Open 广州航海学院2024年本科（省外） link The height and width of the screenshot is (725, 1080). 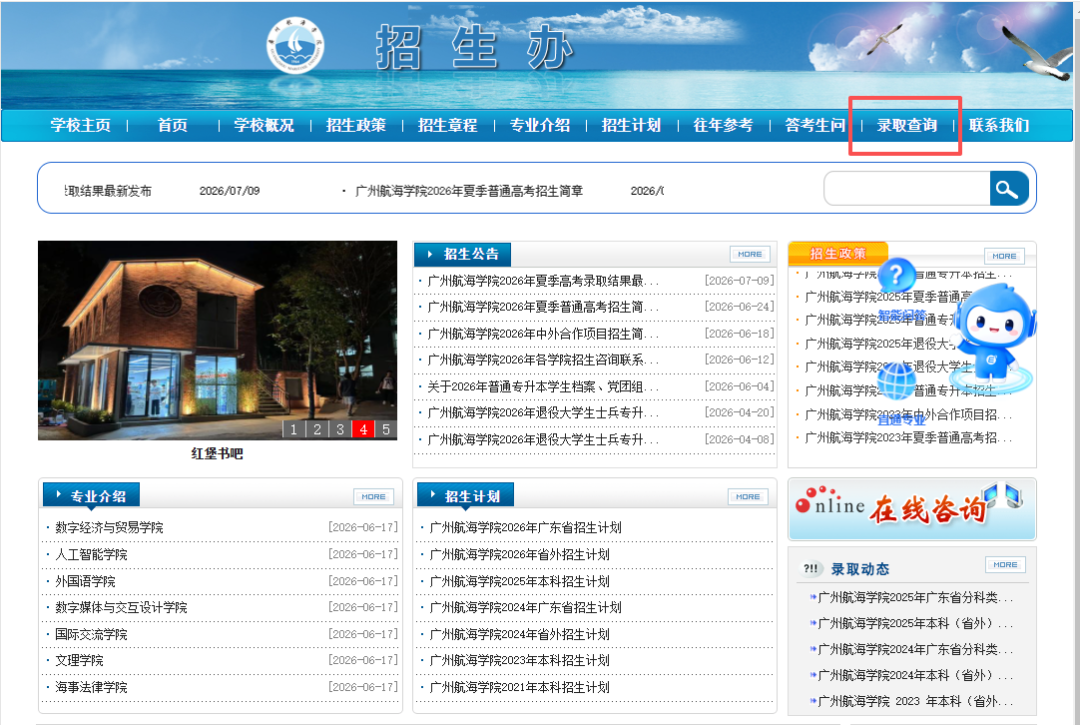click(x=915, y=675)
